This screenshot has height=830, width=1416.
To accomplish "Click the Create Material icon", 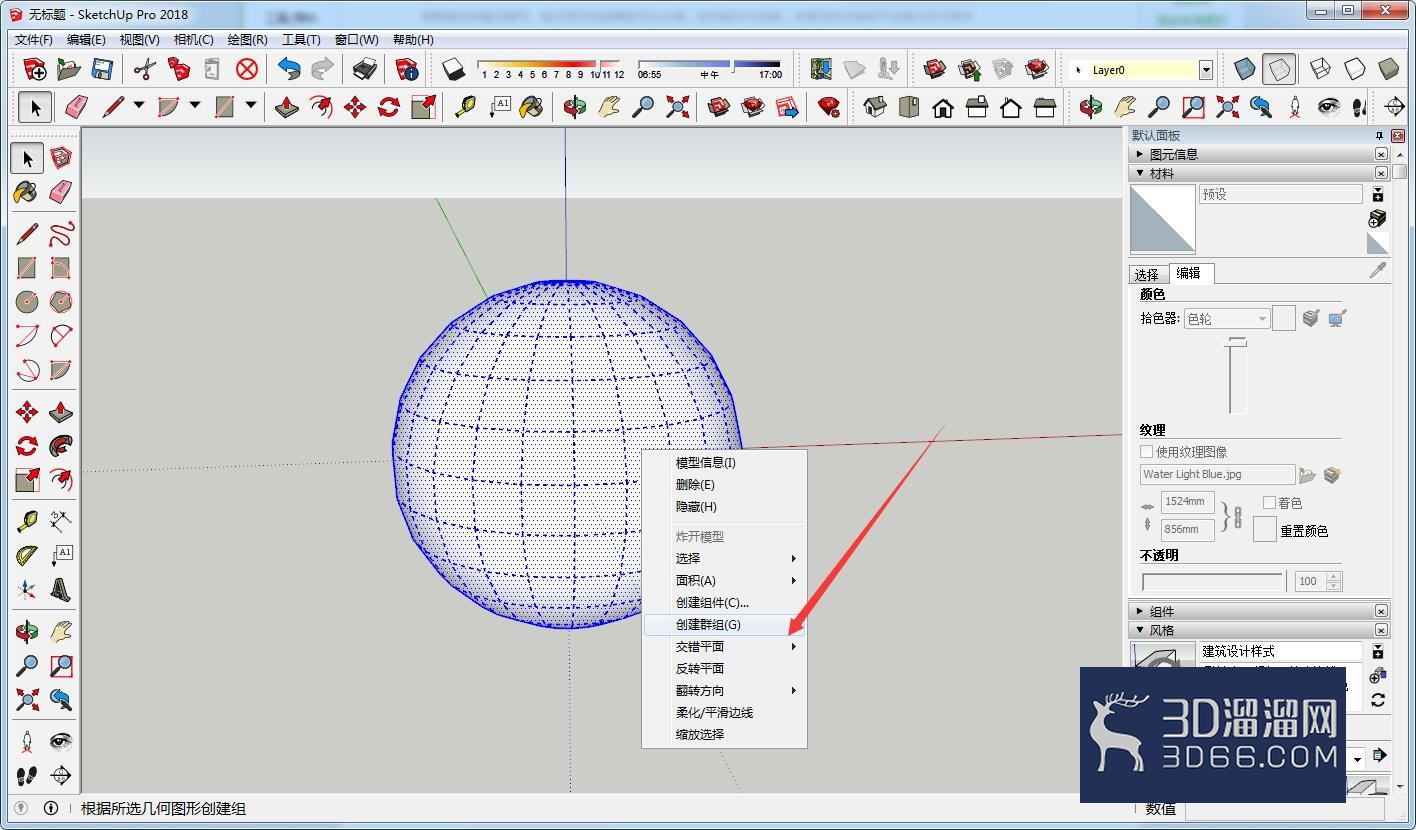I will point(1377,218).
